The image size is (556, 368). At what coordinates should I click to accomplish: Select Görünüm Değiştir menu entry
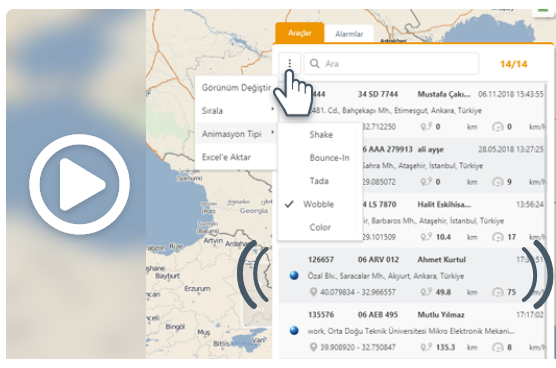236,88
